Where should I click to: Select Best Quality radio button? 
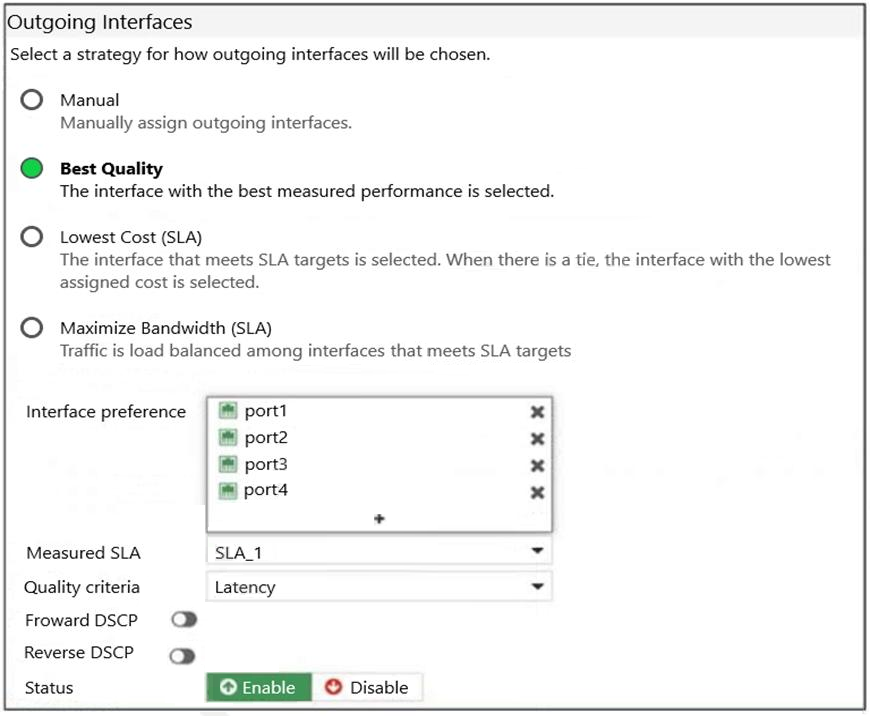[x=33, y=169]
